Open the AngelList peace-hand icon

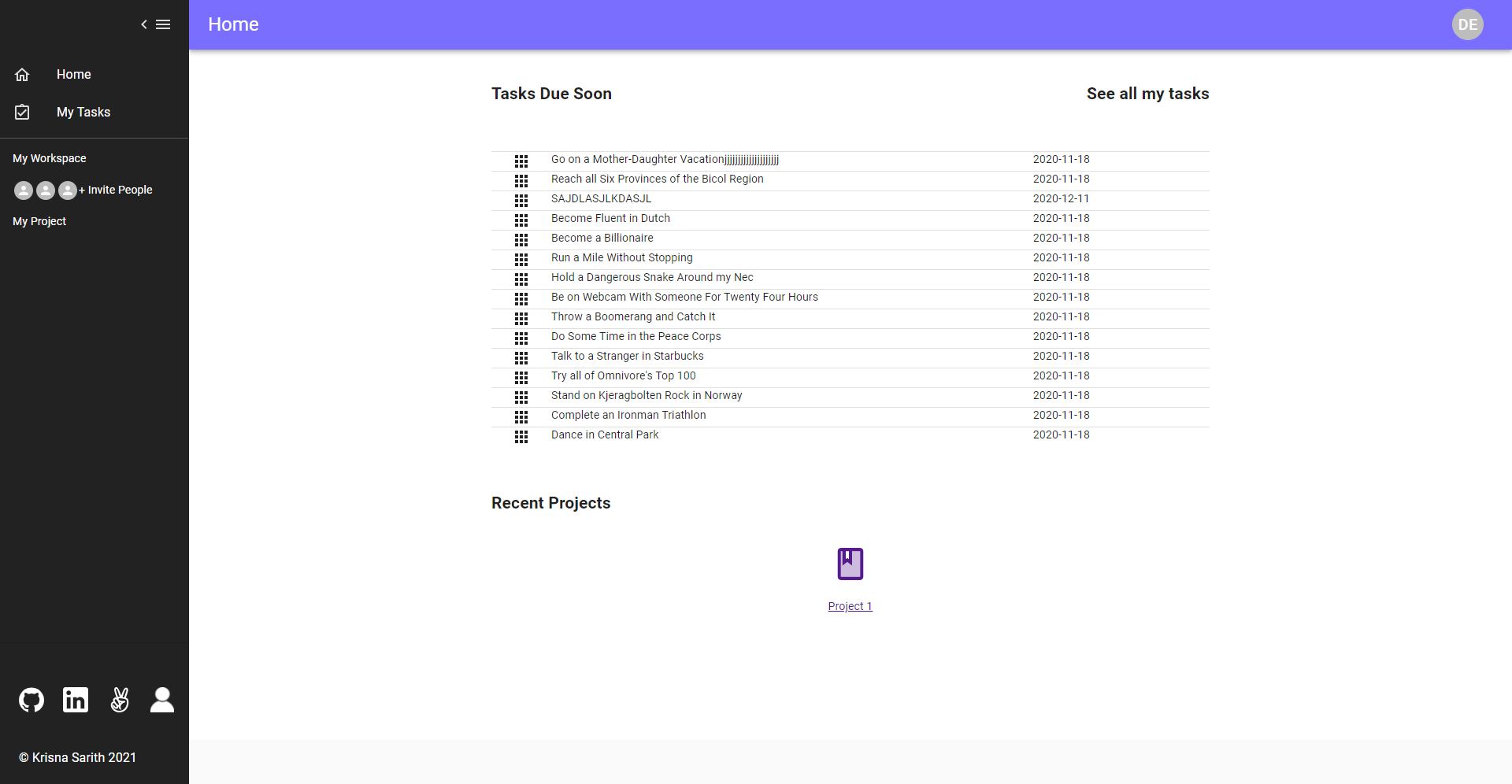(120, 700)
